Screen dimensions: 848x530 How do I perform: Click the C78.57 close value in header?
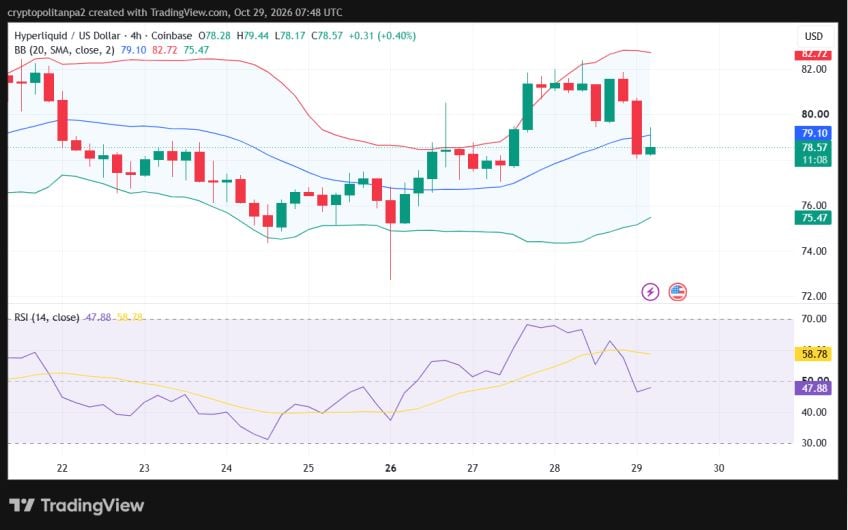(x=327, y=36)
